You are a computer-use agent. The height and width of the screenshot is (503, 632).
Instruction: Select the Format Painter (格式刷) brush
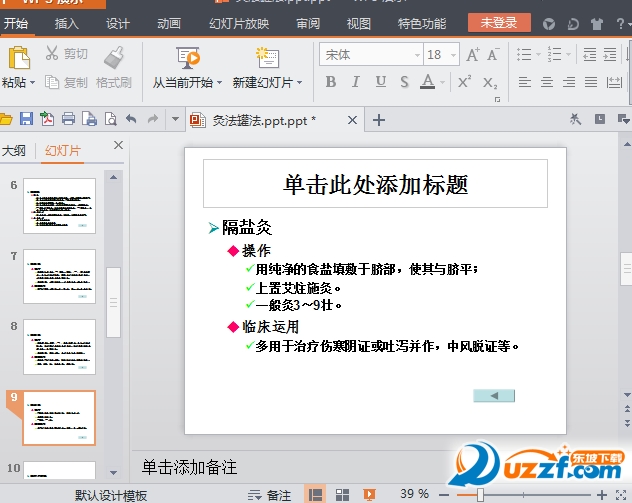coord(114,57)
